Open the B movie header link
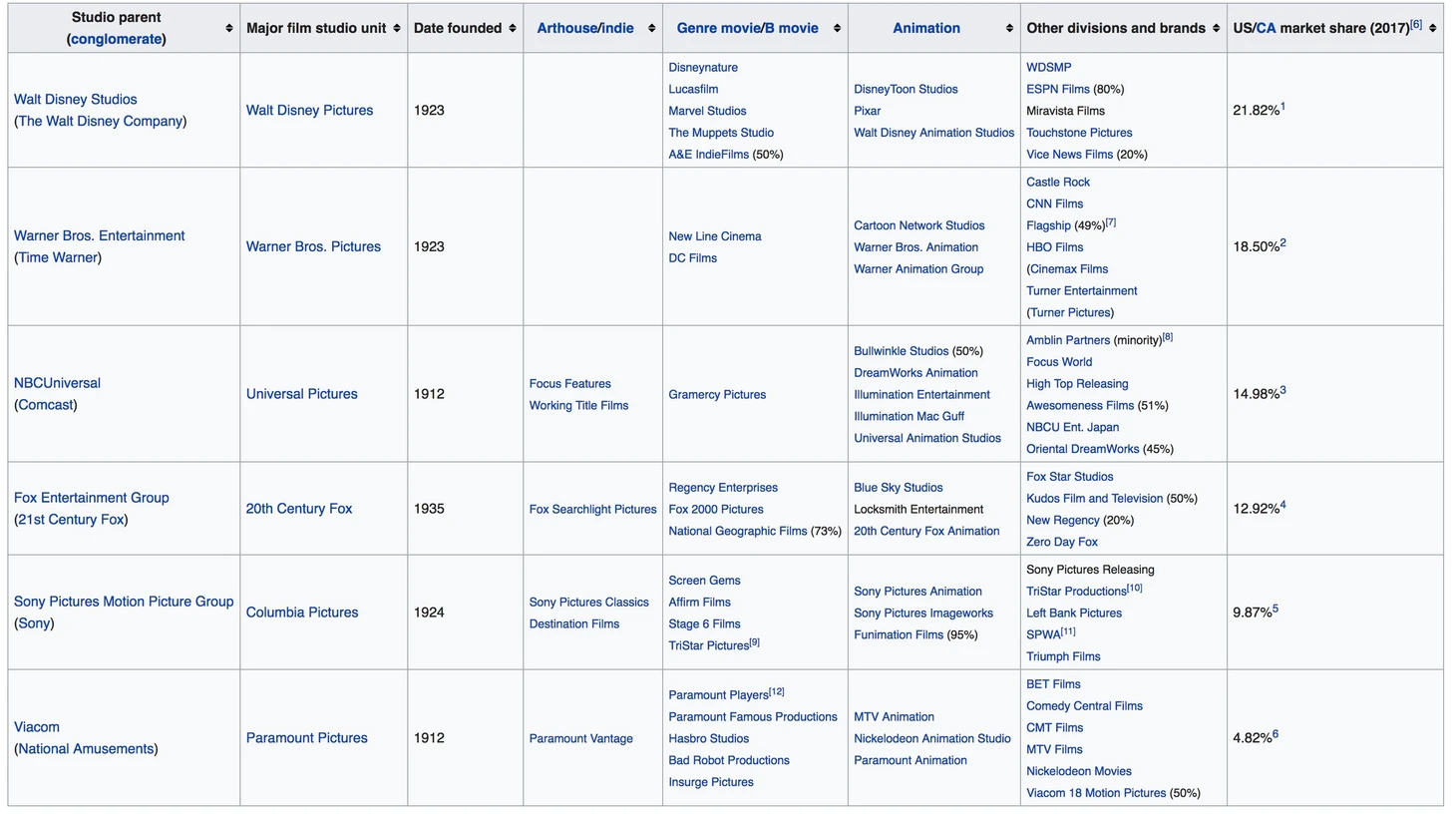The width and height of the screenshot is (1456, 814). click(x=792, y=28)
